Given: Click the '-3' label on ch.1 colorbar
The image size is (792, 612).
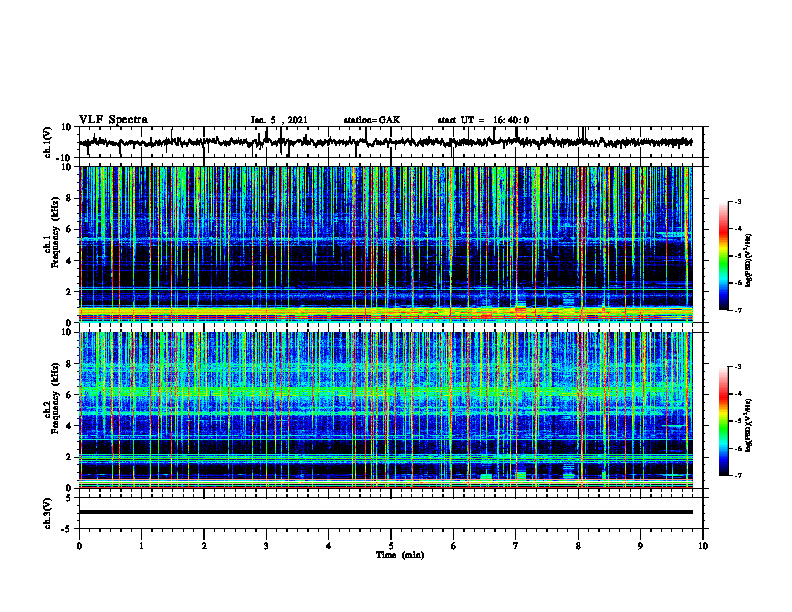Looking at the screenshot, I should 737,202.
